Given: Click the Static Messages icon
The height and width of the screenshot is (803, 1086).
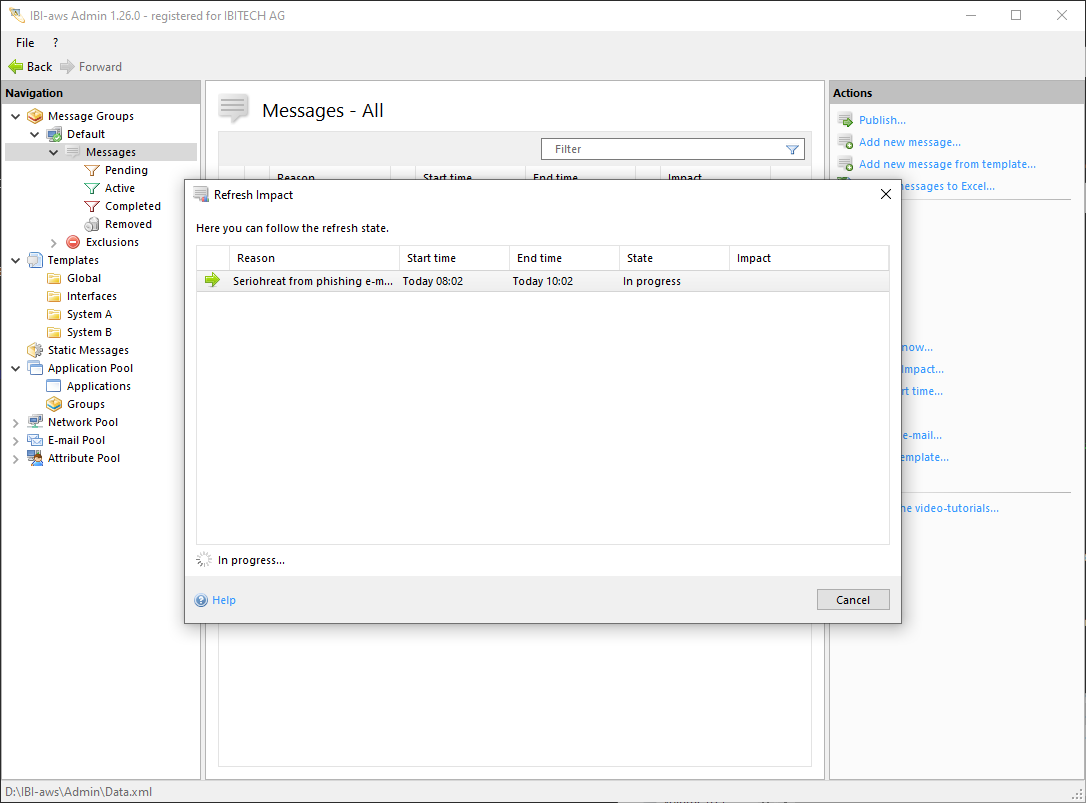Looking at the screenshot, I should tap(35, 350).
